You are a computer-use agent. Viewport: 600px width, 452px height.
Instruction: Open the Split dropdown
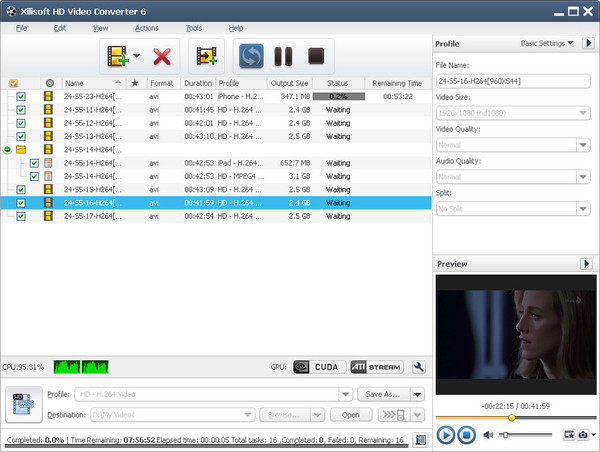(x=583, y=209)
